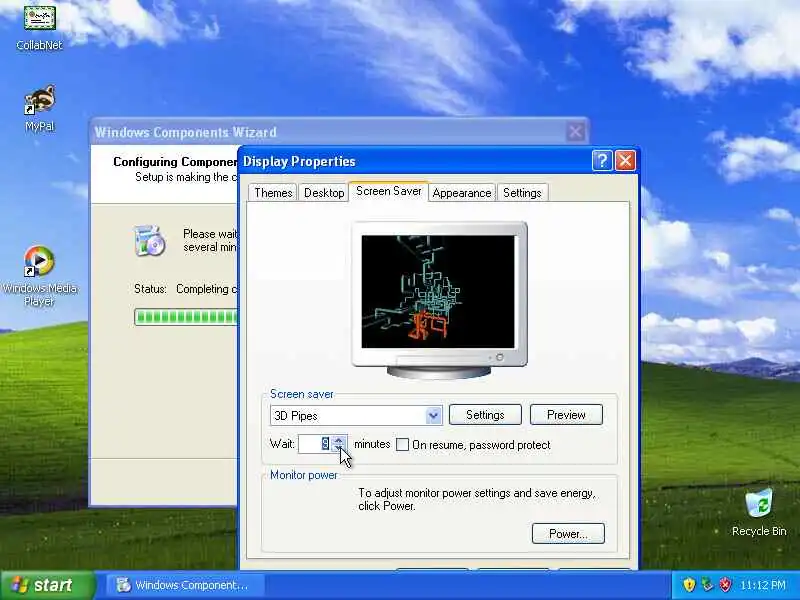Click the 'To adjust monitor power settings' text
Viewport: 800px width, 600px height.
(x=477, y=499)
